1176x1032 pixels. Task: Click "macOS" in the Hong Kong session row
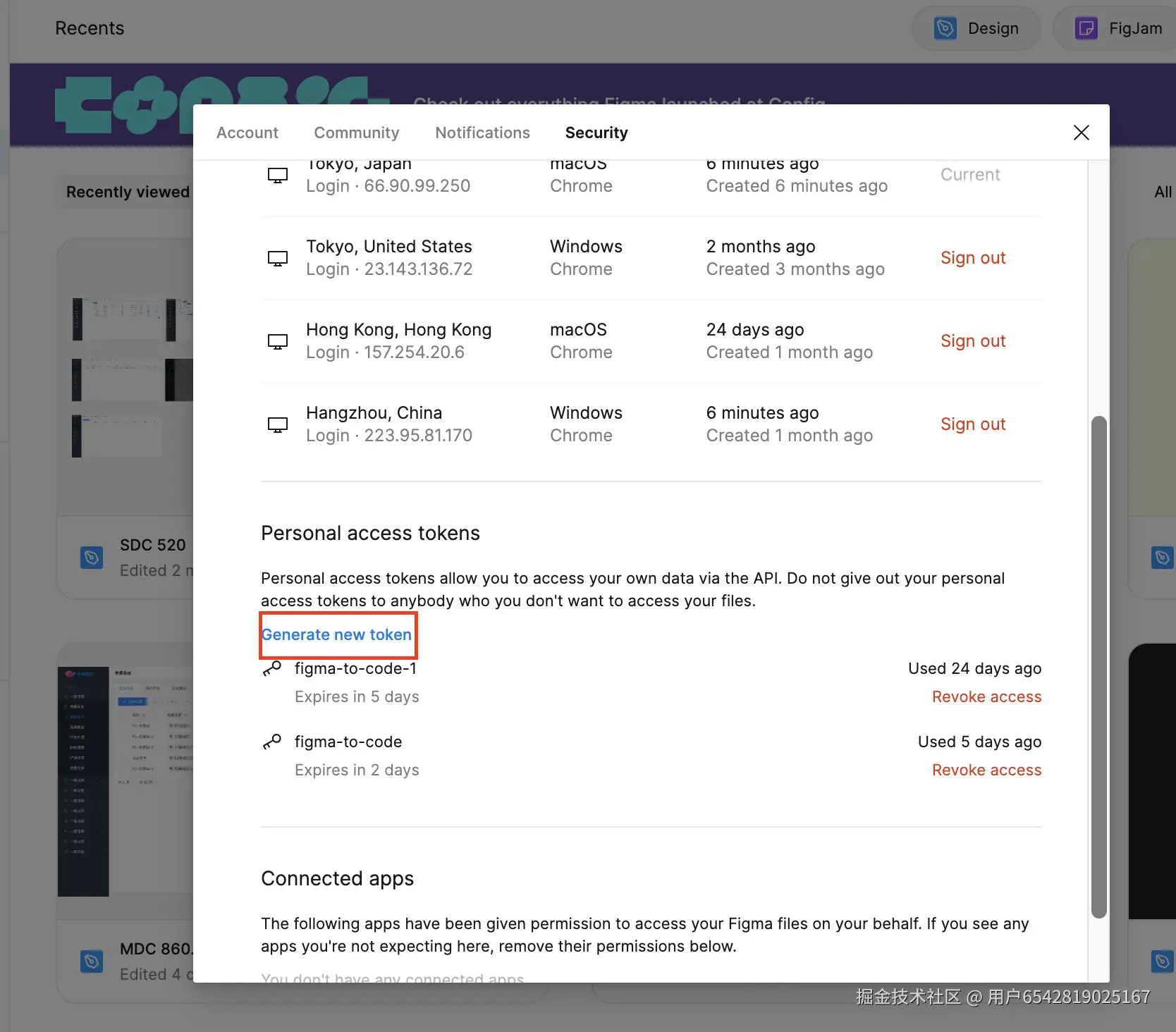(x=578, y=330)
